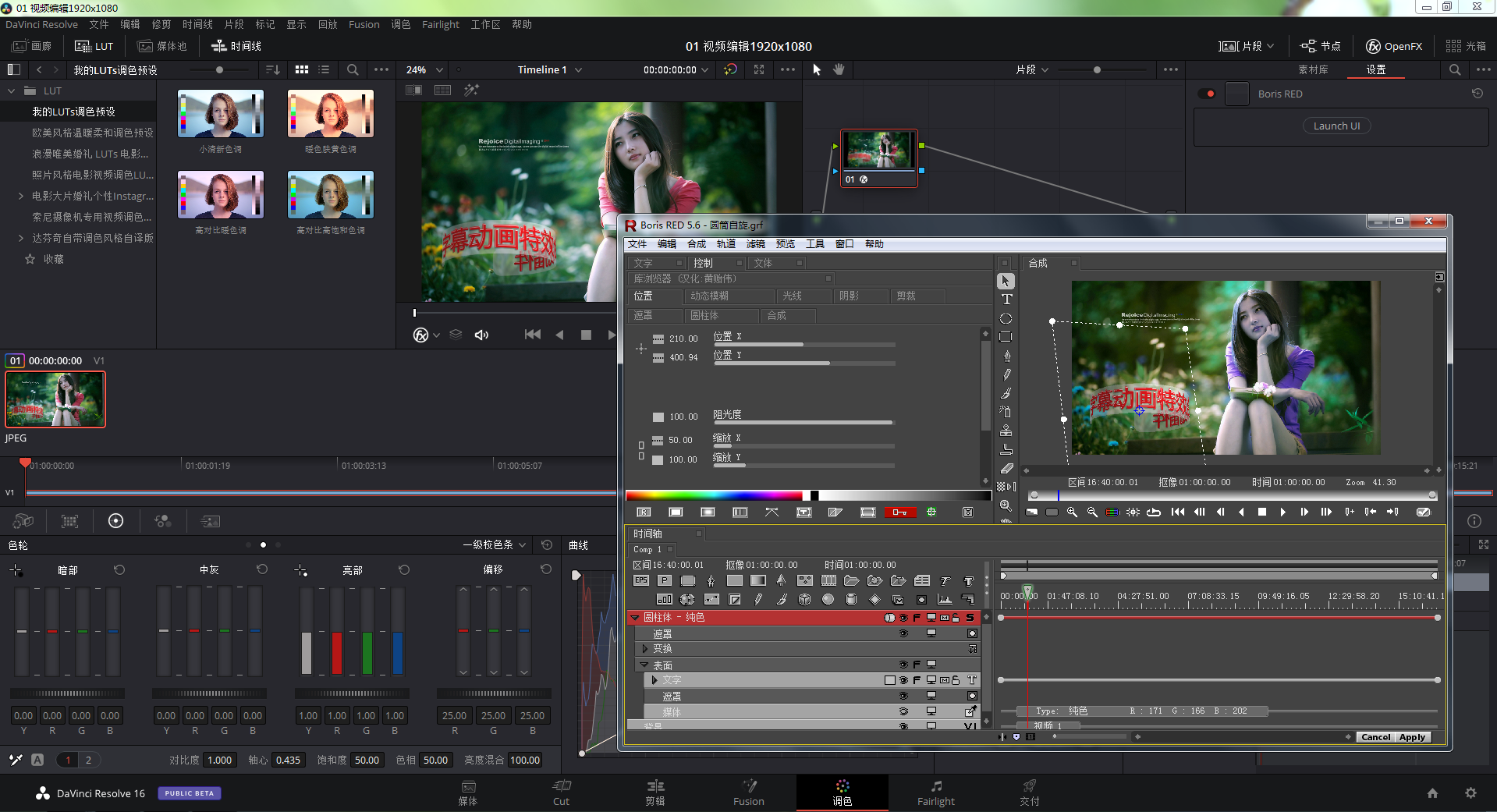The width and height of the screenshot is (1497, 812).
Task: Toggle visibility eye of 圆柱体 - 纯色 track
Action: (903, 618)
